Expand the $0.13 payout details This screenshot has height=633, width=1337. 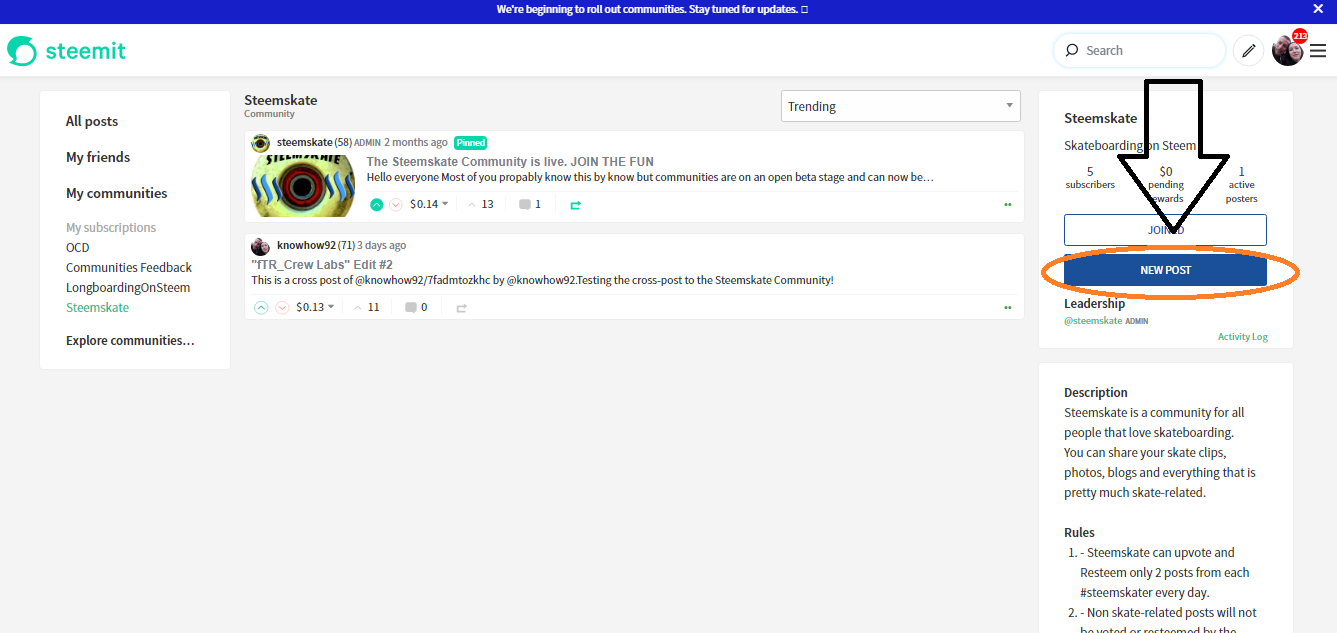pos(316,307)
